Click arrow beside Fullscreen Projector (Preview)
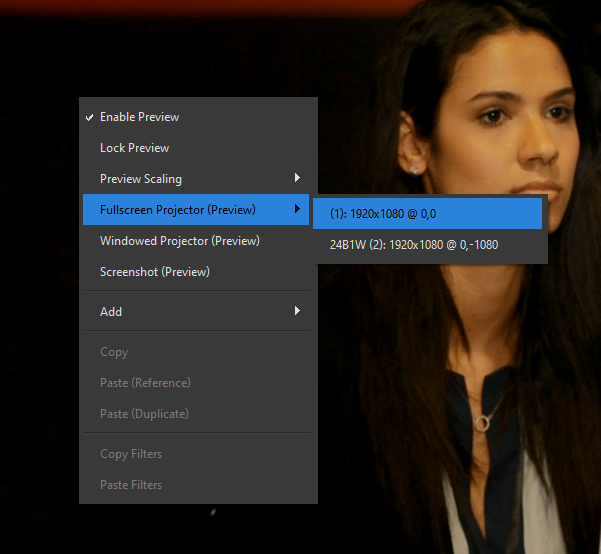 (x=297, y=209)
